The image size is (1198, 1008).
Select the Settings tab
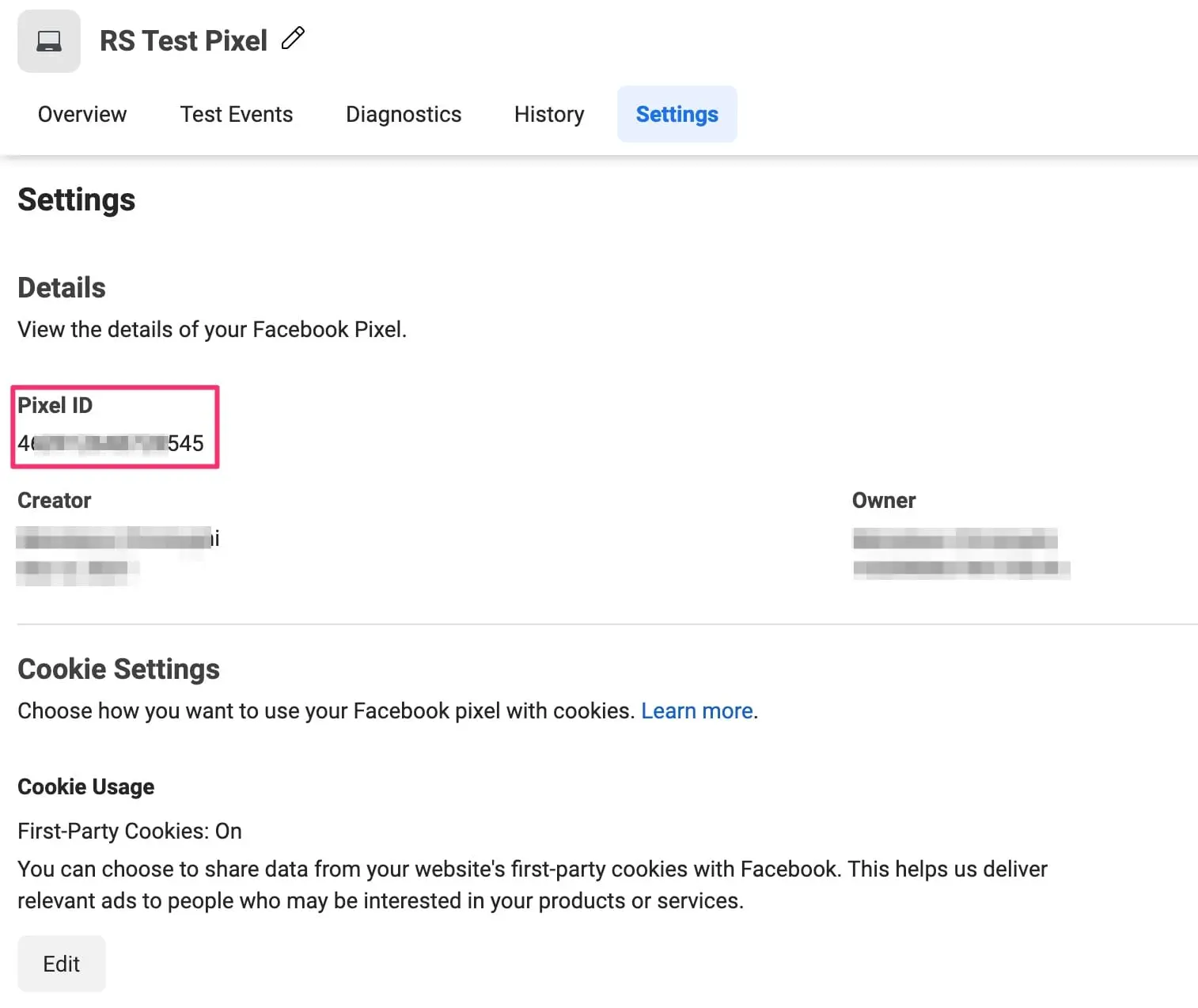677,115
